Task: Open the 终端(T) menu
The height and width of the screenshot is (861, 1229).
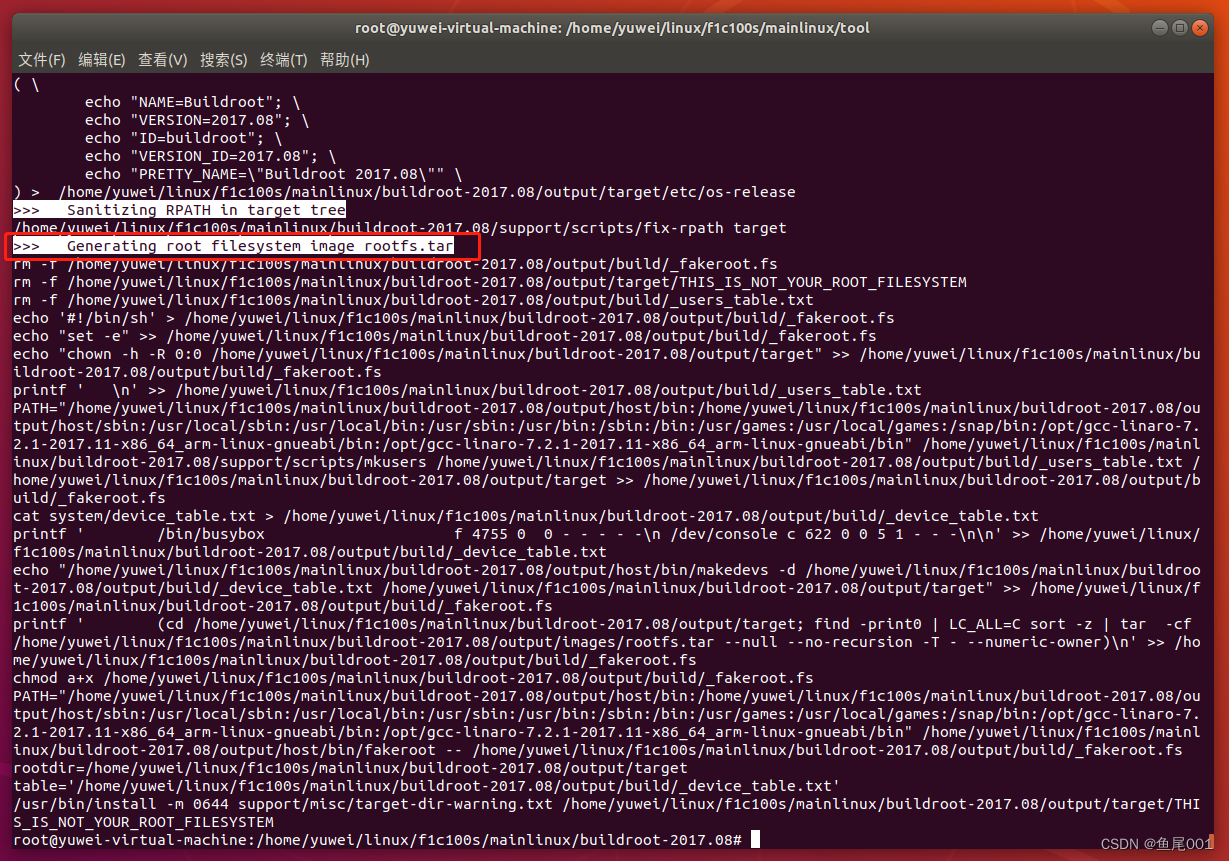Action: pyautogui.click(x=281, y=60)
